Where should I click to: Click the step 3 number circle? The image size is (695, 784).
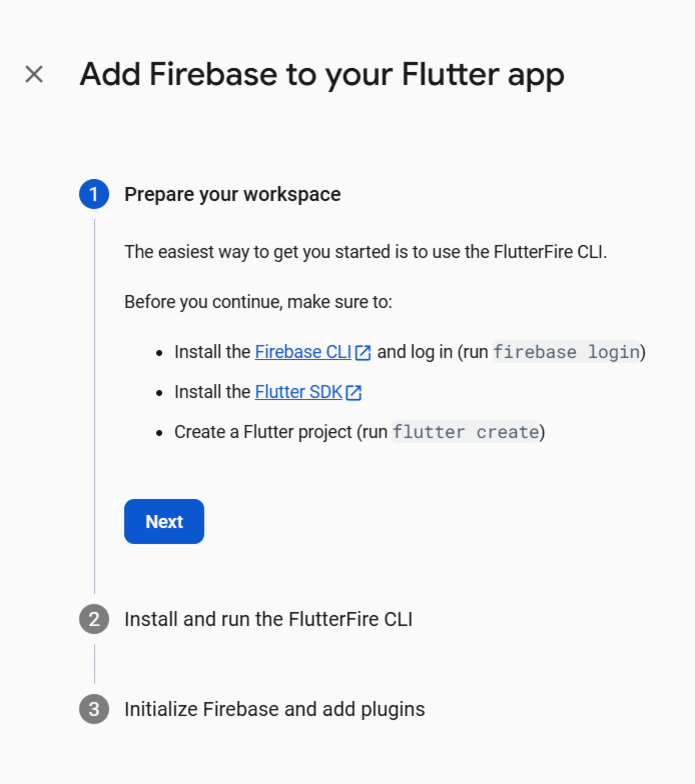tap(94, 709)
